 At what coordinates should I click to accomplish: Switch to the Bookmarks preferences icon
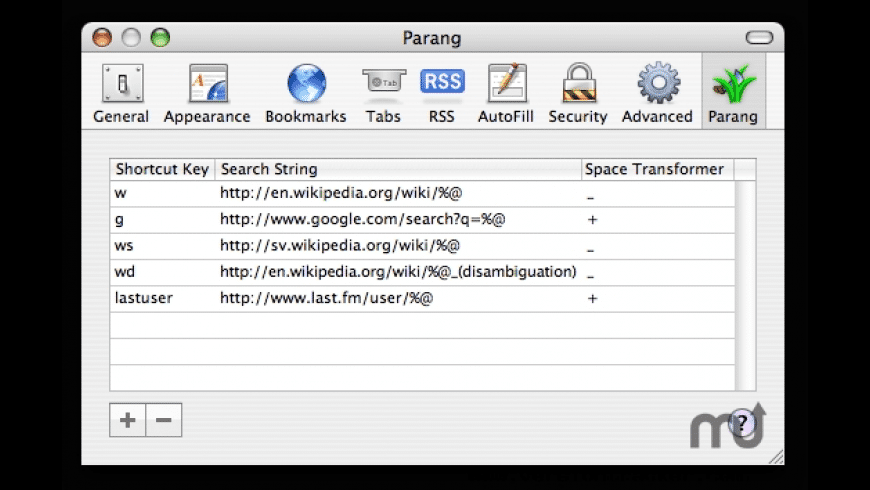coord(305,92)
